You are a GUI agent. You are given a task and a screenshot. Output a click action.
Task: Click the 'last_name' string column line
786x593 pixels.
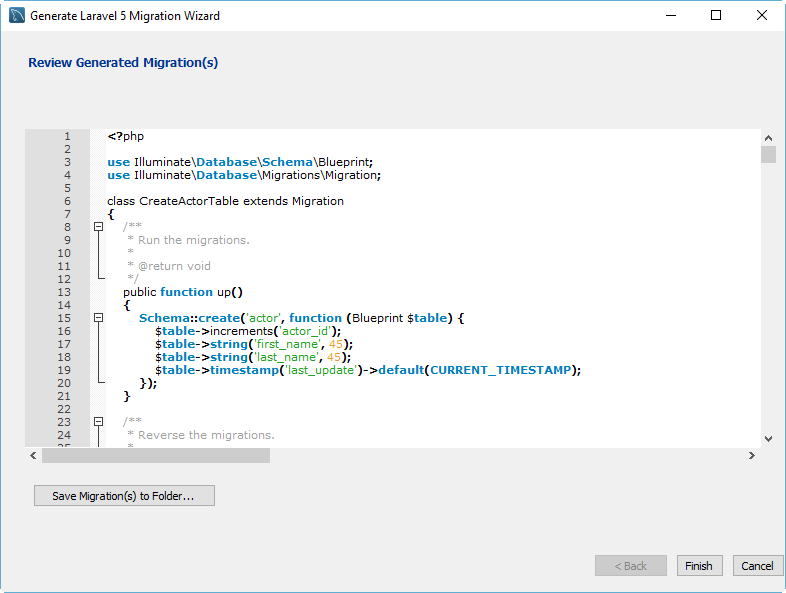(x=253, y=357)
